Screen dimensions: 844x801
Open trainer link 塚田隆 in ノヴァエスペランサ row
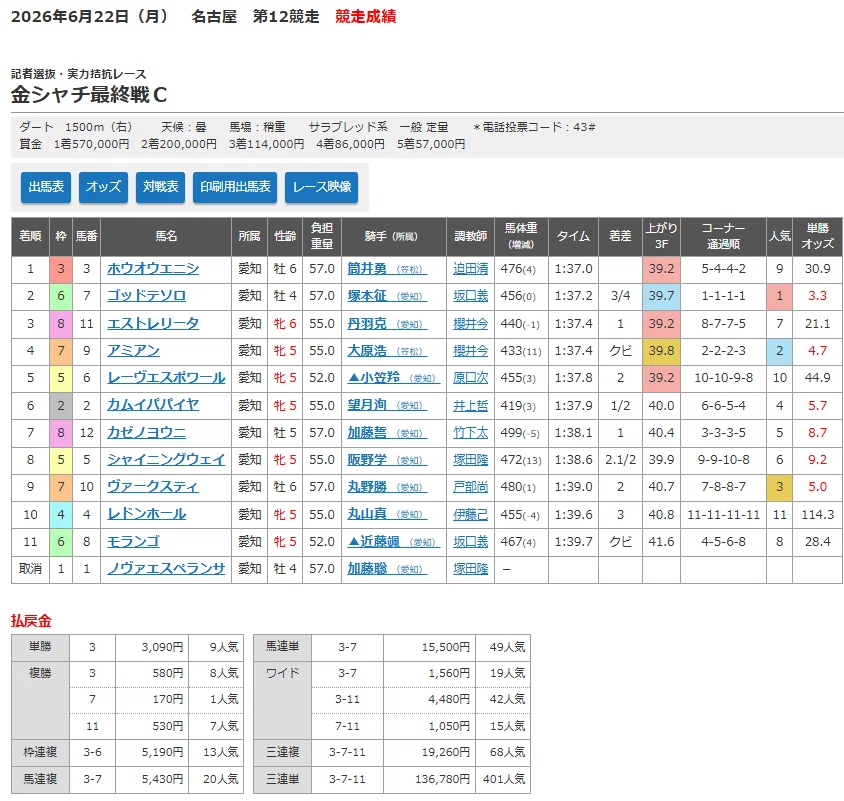click(470, 568)
